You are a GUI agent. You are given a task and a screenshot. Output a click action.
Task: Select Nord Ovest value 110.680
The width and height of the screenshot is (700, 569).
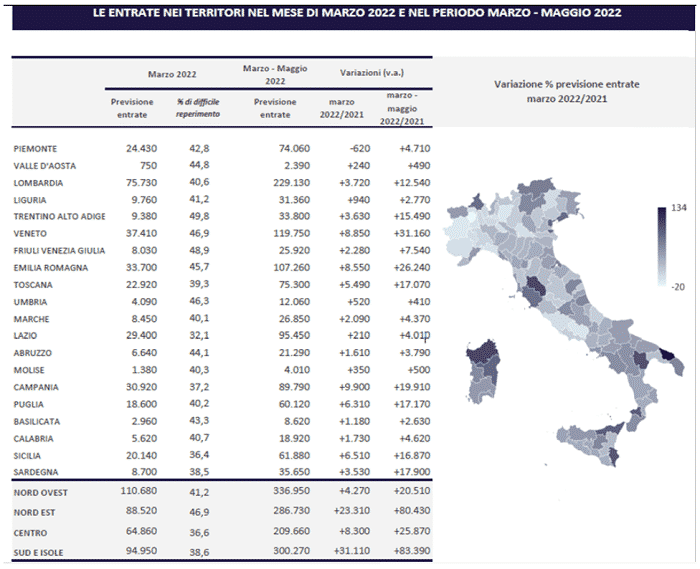click(139, 490)
